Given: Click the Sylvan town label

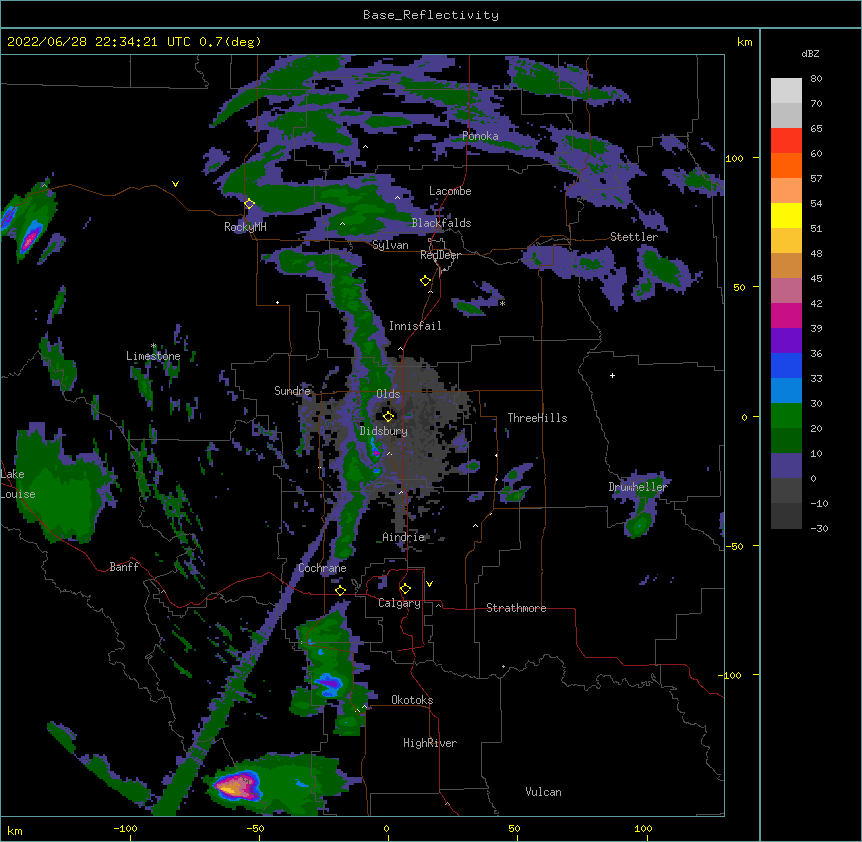Looking at the screenshot, I should pos(390,245).
